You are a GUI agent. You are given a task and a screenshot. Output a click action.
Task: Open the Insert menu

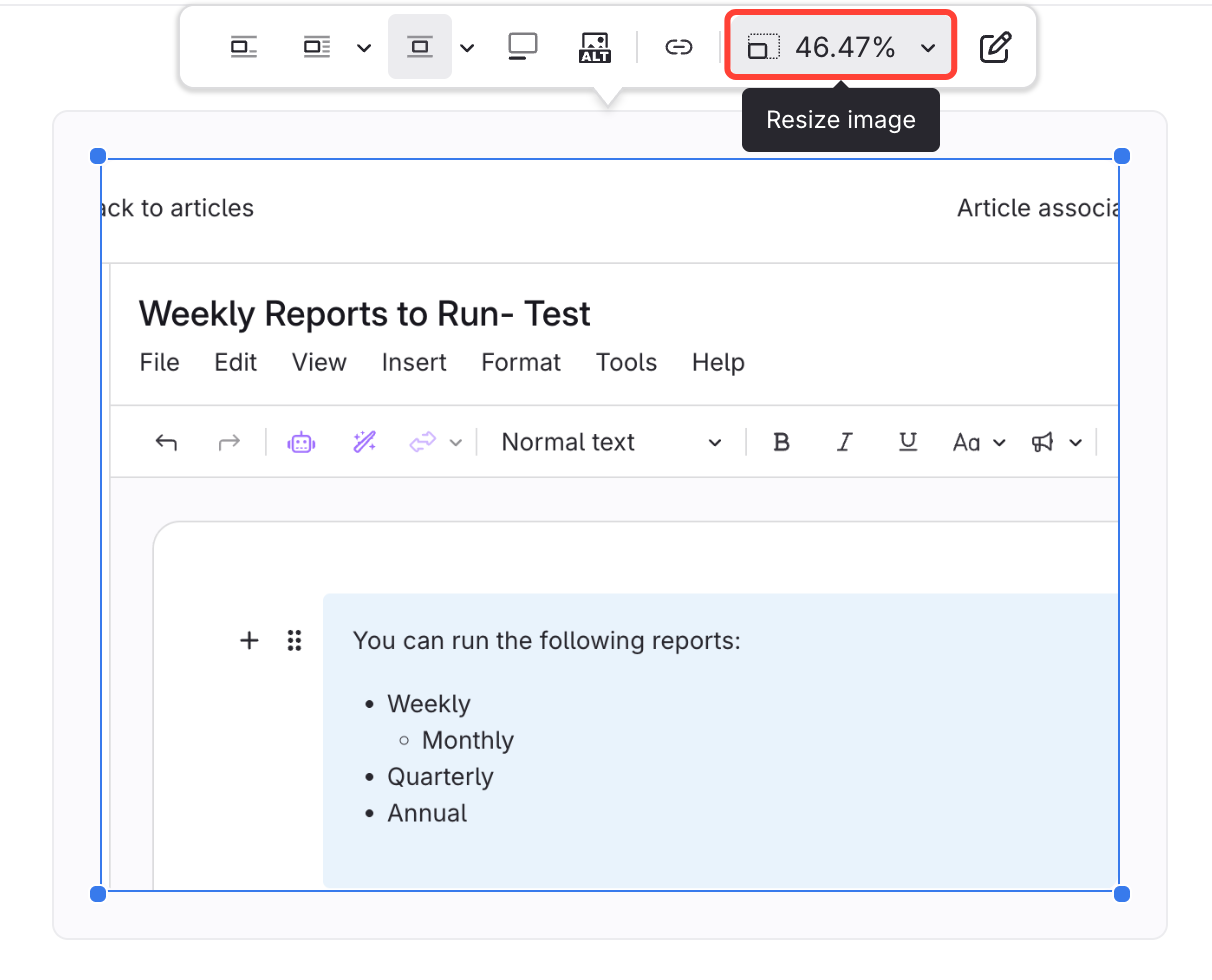click(x=414, y=362)
